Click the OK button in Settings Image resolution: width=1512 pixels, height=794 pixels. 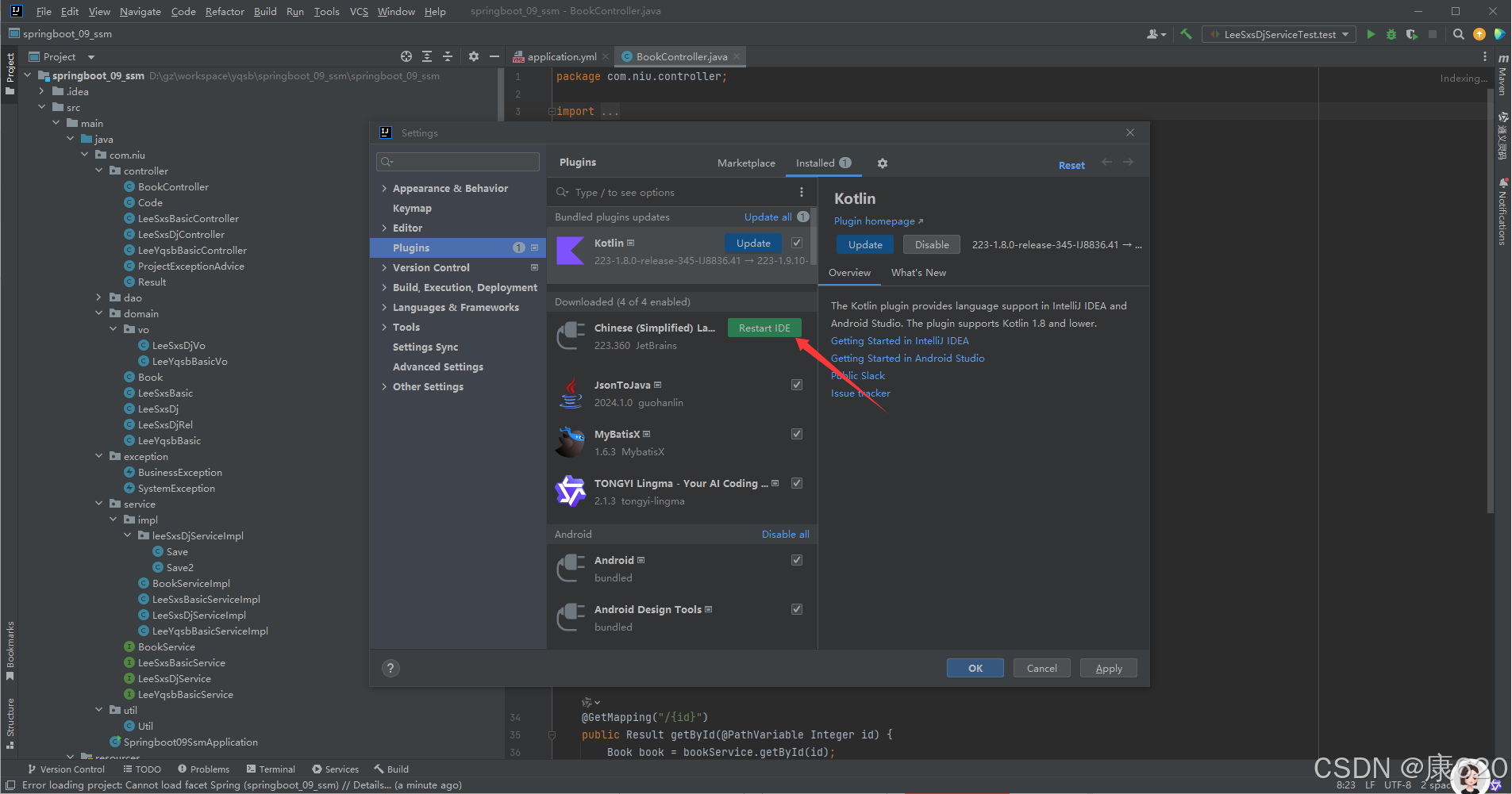pos(975,668)
